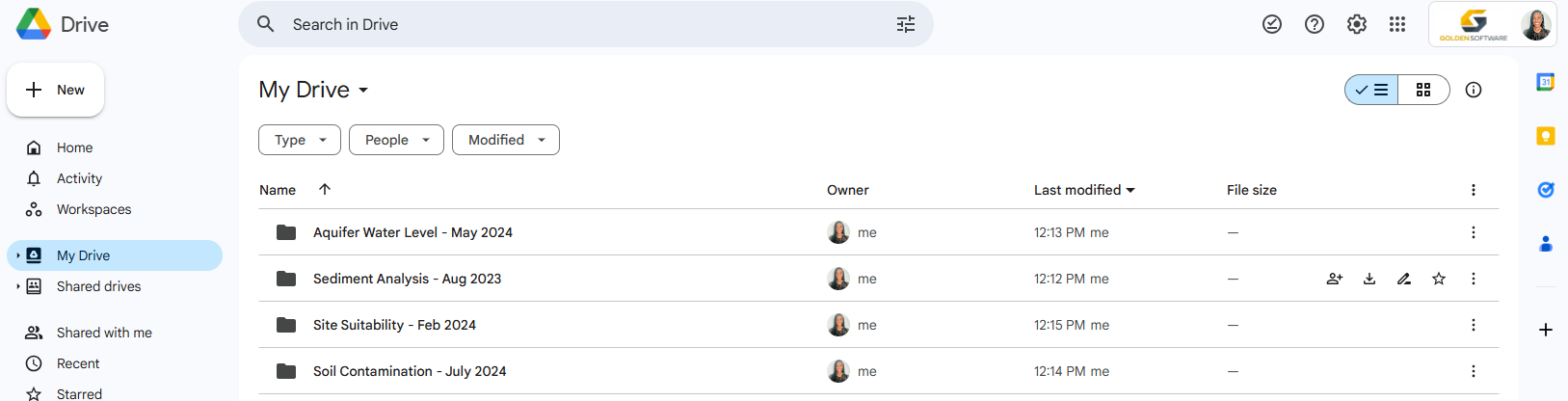Rename Sediment Analysis folder with pencil icon

pyautogui.click(x=1404, y=279)
